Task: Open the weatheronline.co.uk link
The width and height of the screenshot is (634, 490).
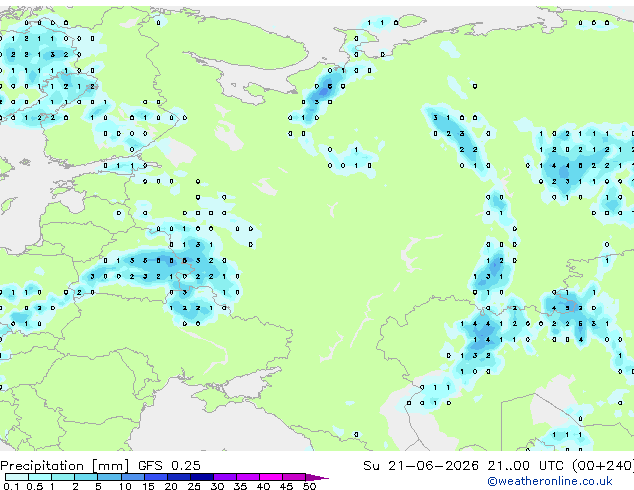Action: coord(549,481)
